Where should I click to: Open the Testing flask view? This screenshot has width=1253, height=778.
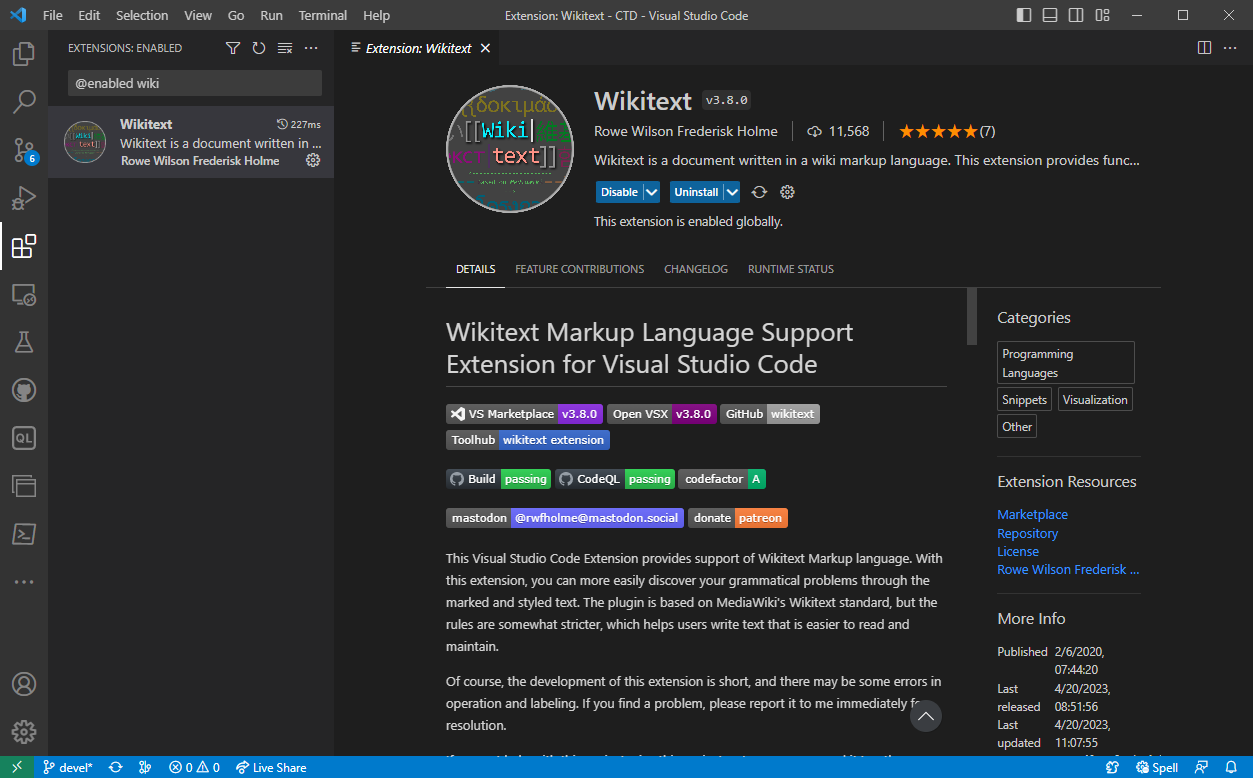click(23, 342)
